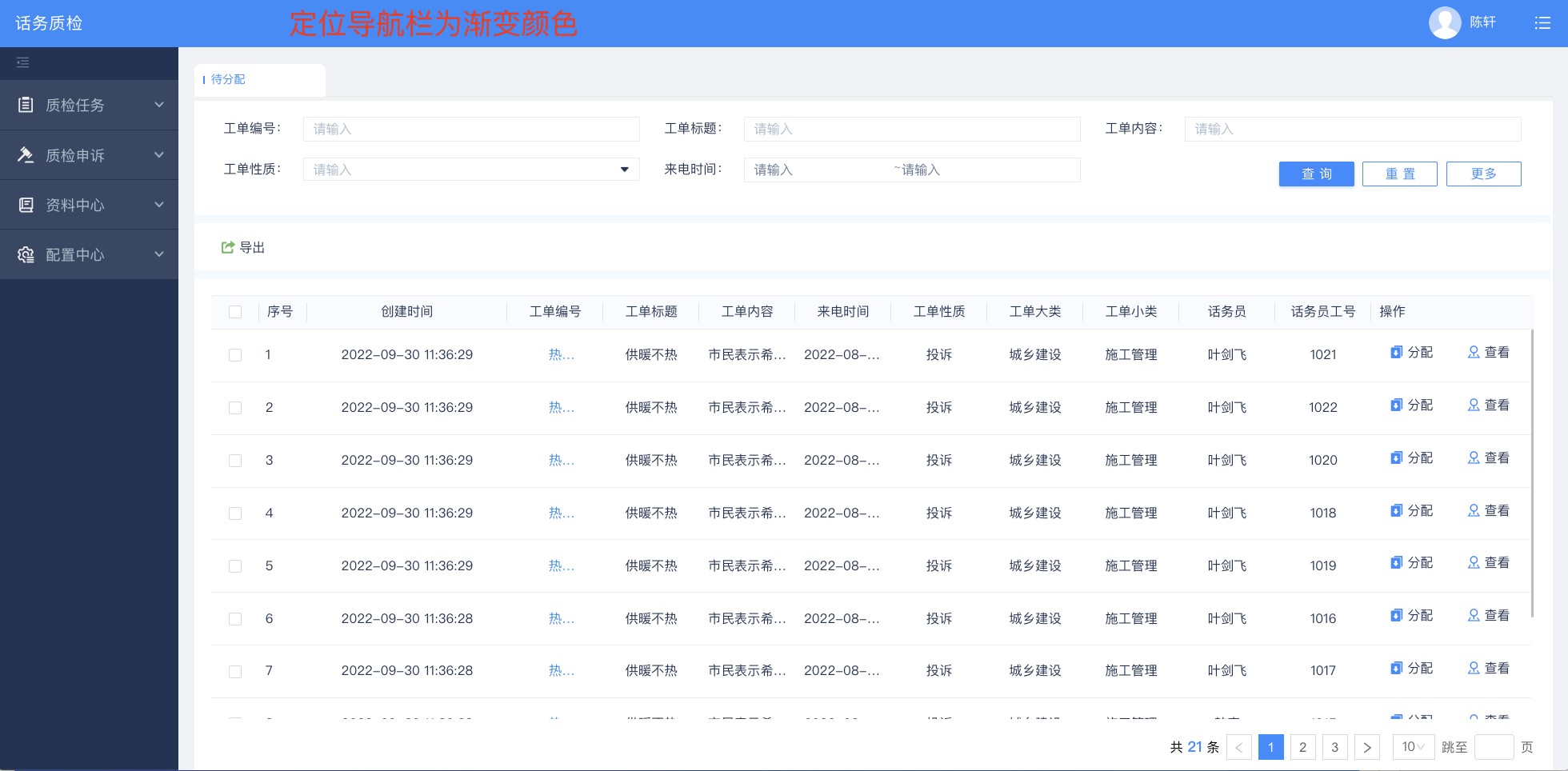Click 查看 icon for row 1019
The width and height of the screenshot is (1568, 771).
coord(1474,562)
